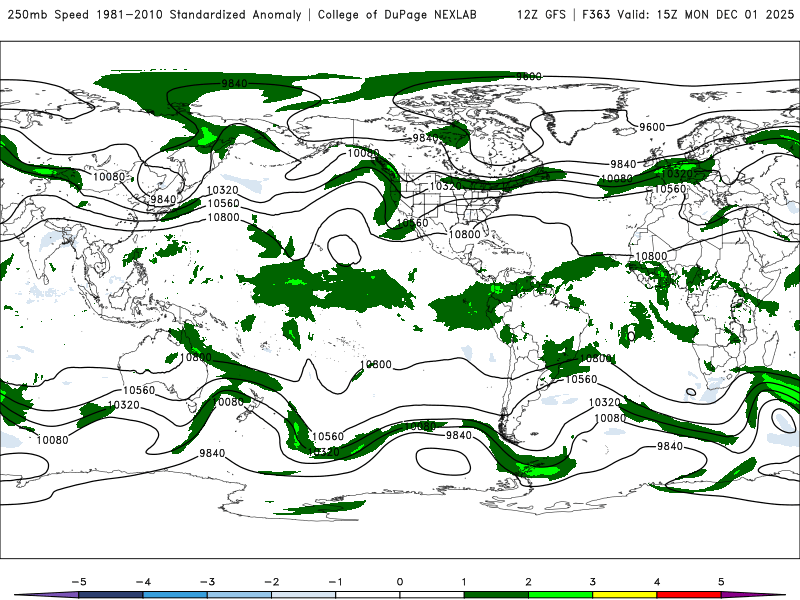
Task: Click the '9840' contour label over northern Siberia
Action: (234, 84)
